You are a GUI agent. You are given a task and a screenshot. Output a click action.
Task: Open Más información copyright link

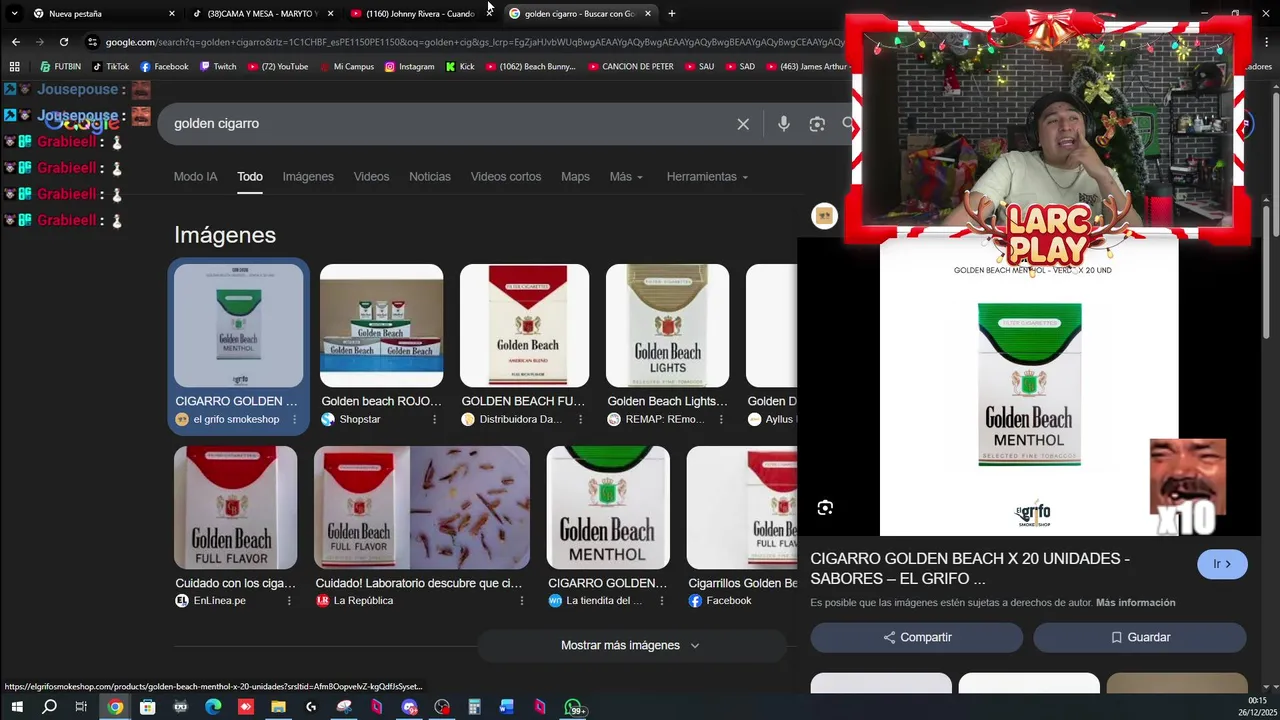tap(1136, 603)
